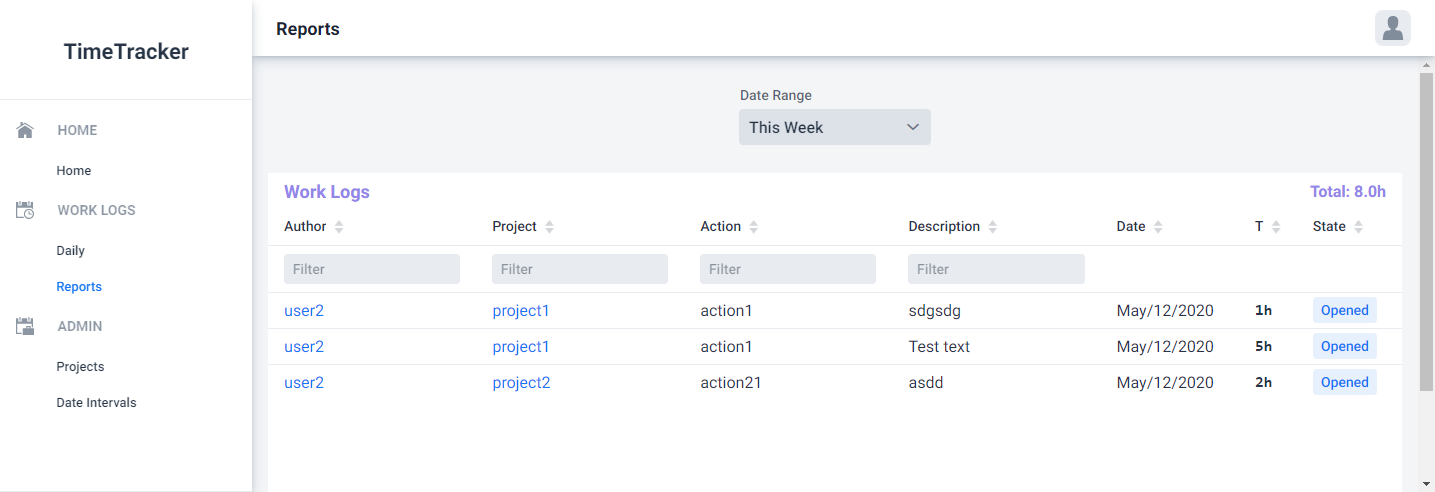1435x492 pixels.
Task: Click user2 link in the first row
Action: pos(304,311)
